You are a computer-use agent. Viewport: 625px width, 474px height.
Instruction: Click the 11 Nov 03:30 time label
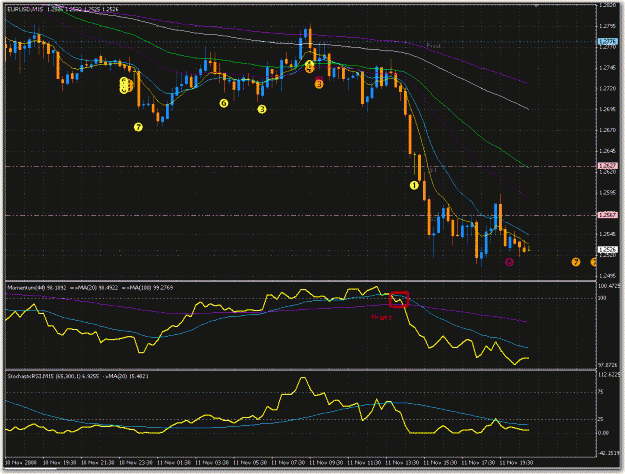(x=212, y=462)
